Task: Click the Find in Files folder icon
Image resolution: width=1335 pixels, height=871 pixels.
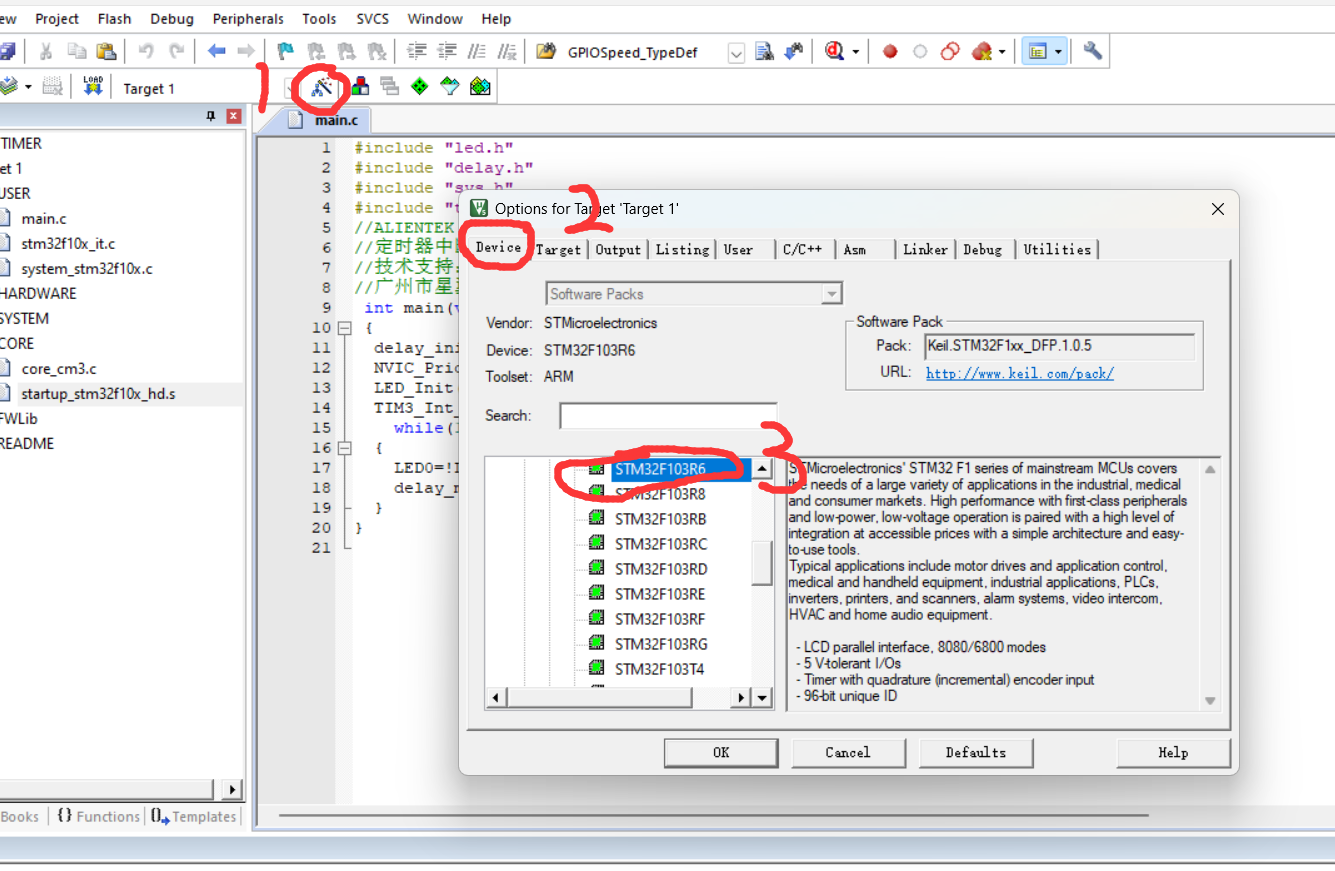Action: click(x=546, y=51)
